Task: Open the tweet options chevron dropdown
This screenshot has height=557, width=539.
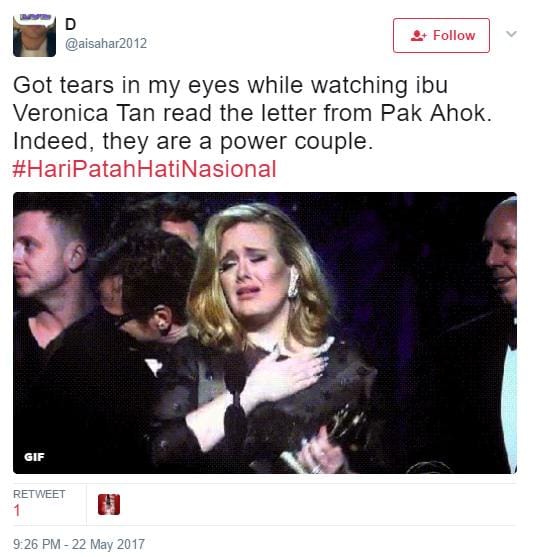Action: (511, 34)
